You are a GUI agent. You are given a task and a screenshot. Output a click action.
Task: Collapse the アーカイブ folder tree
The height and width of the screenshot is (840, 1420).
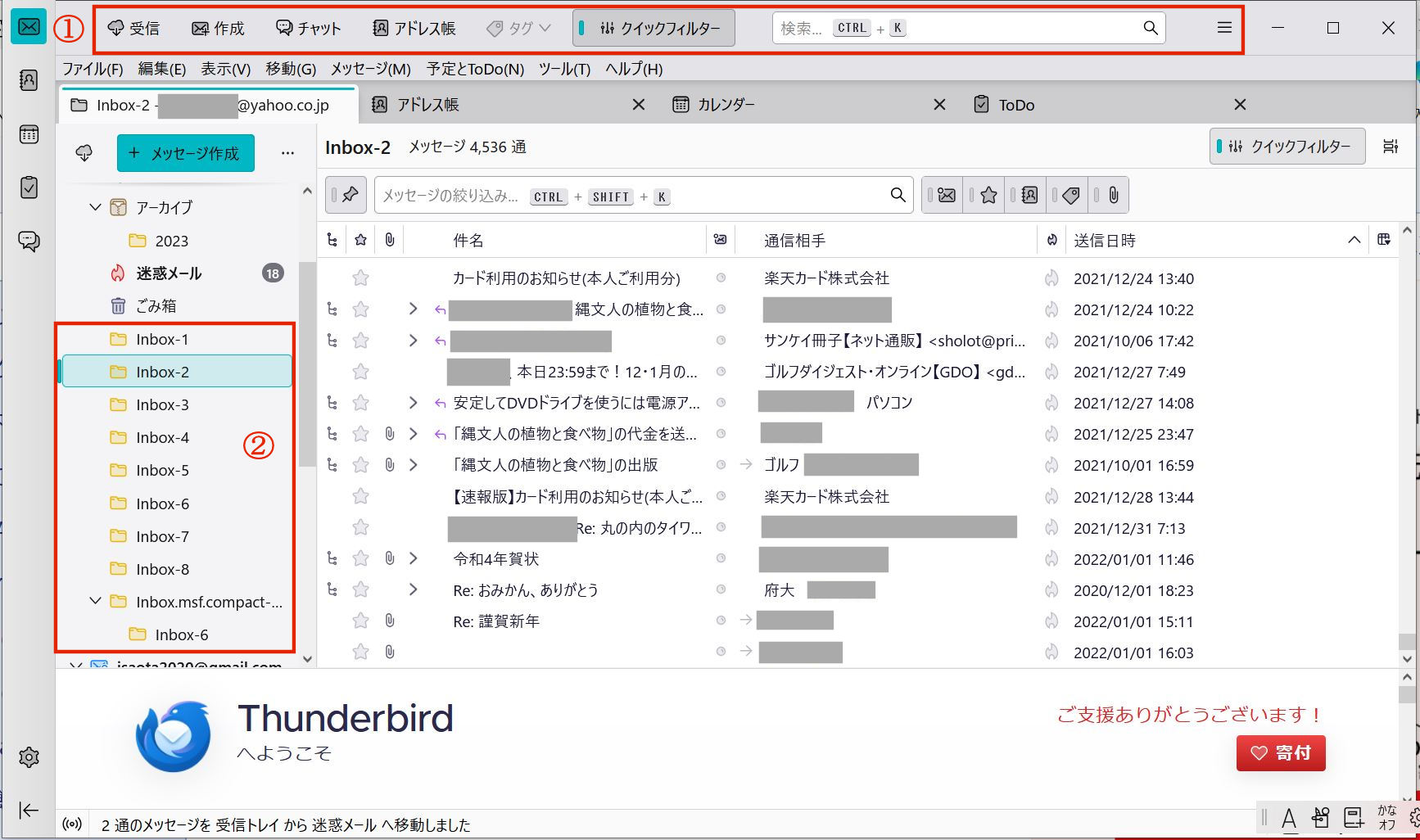click(95, 207)
